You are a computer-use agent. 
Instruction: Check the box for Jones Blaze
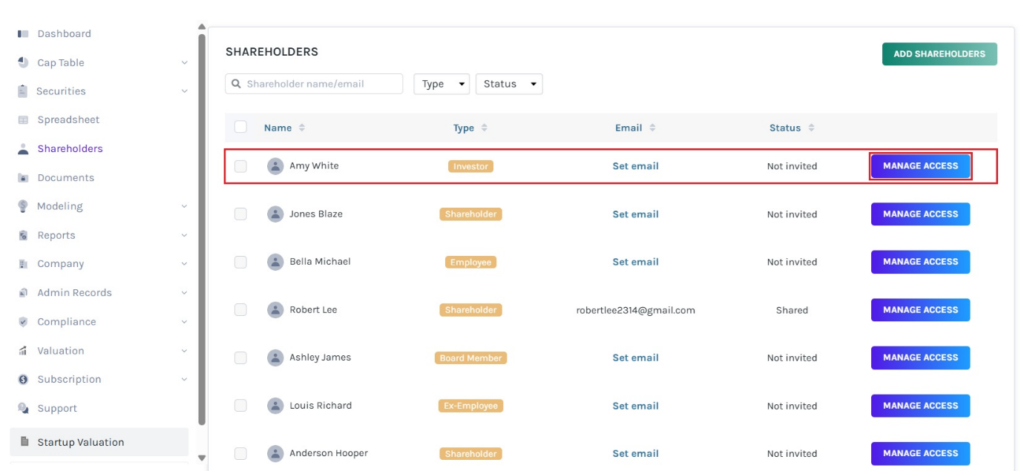tap(240, 214)
